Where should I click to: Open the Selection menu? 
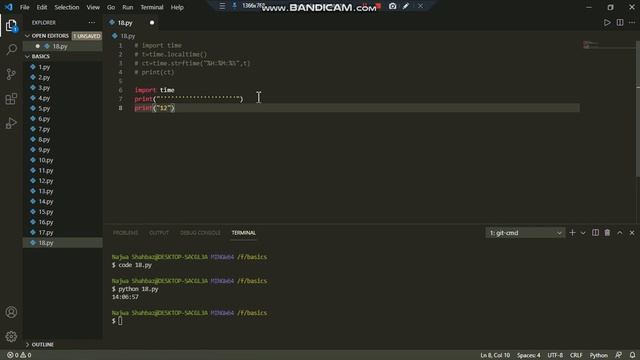pyautogui.click(x=67, y=7)
